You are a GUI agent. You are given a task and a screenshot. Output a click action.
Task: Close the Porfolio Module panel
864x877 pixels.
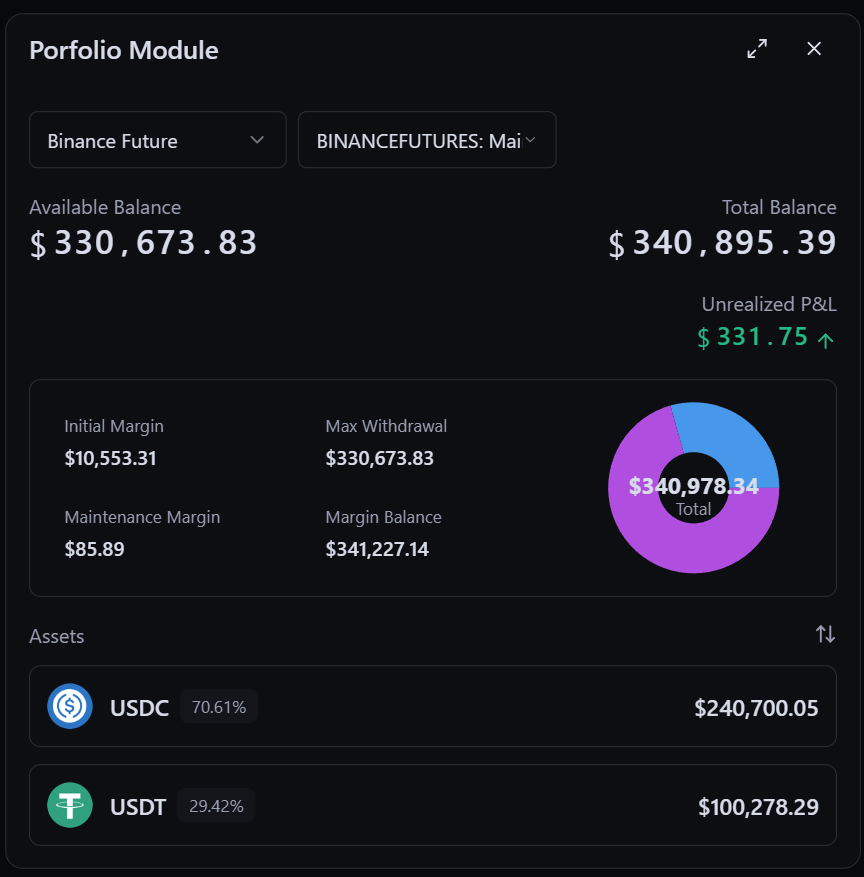[x=814, y=49]
